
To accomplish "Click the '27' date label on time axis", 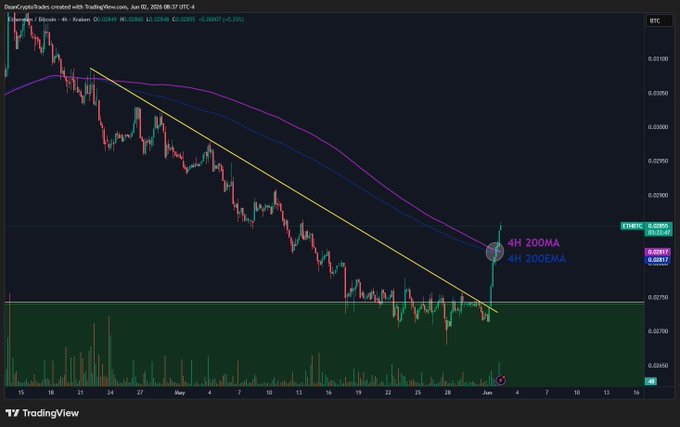I will [140, 393].
